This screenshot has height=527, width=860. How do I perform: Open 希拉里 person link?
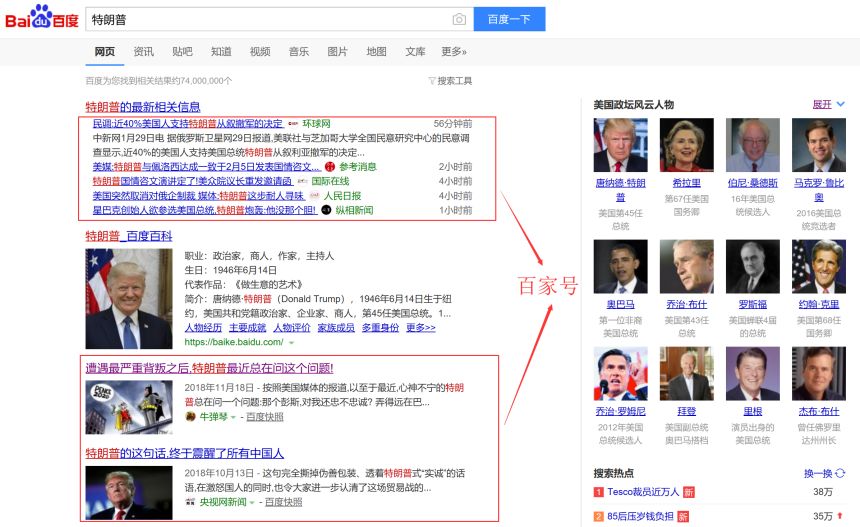click(x=687, y=183)
